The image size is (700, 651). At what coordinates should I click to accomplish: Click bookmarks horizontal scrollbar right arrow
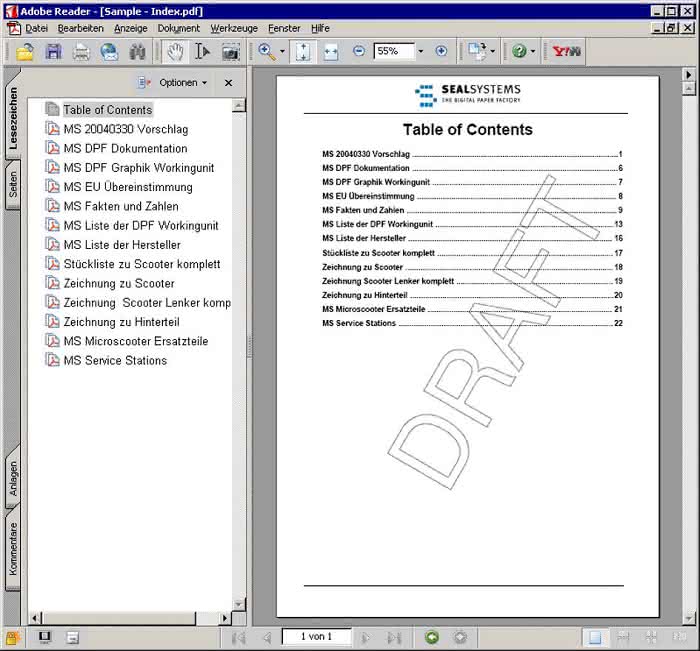click(x=225, y=618)
